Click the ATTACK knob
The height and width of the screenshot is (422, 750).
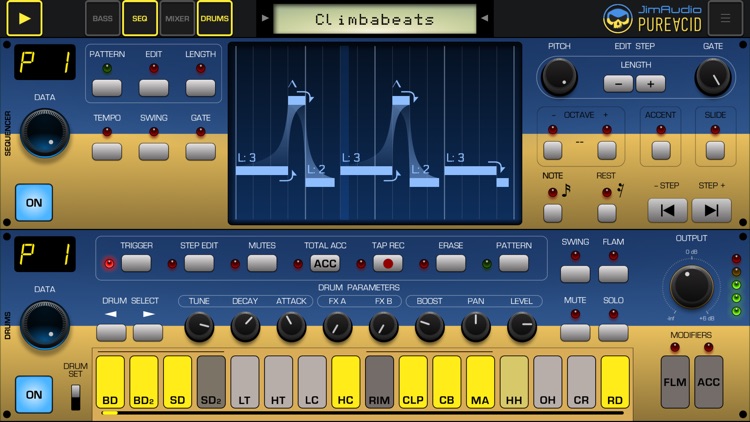tap(291, 327)
